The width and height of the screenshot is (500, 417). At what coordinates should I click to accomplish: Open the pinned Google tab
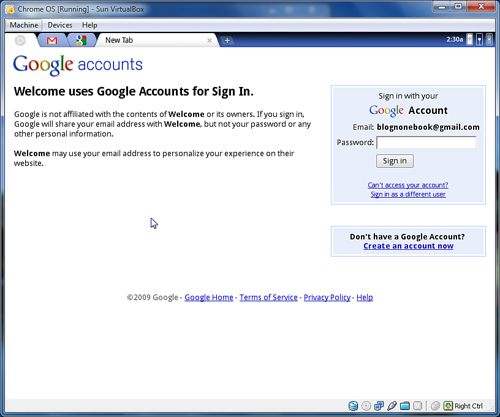coord(81,40)
